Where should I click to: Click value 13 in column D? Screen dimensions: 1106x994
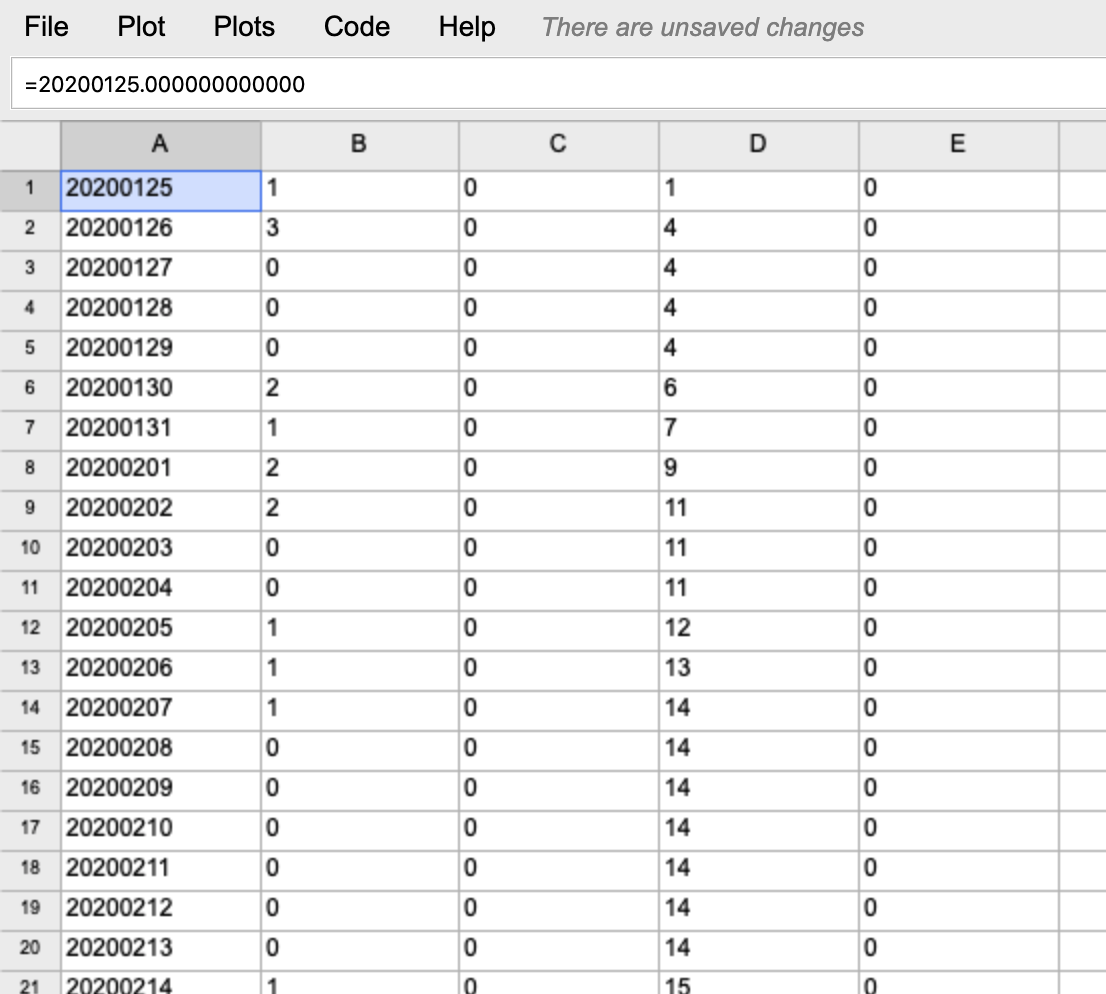[758, 670]
